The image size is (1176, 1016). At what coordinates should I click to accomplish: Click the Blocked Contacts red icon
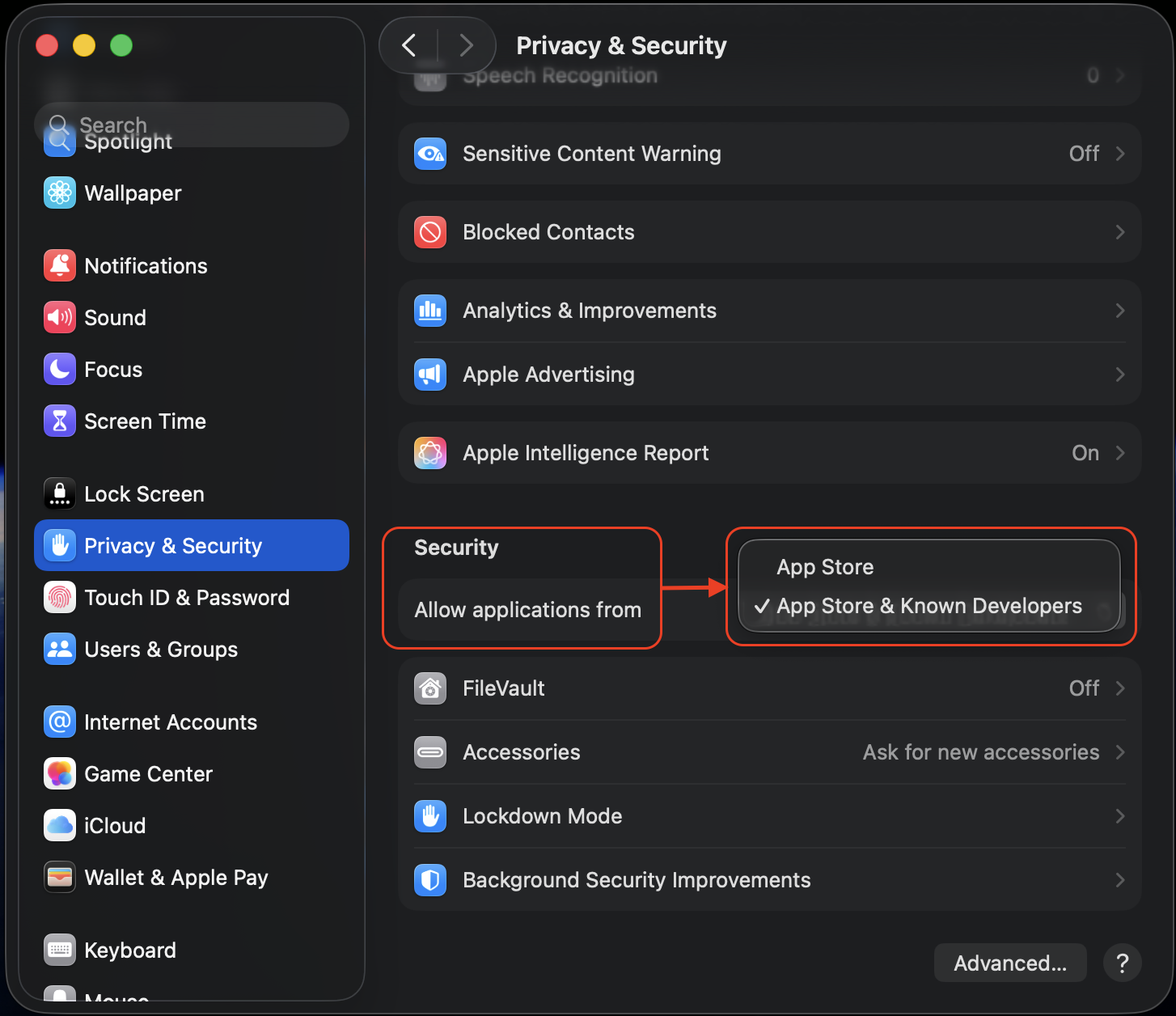[x=430, y=232]
